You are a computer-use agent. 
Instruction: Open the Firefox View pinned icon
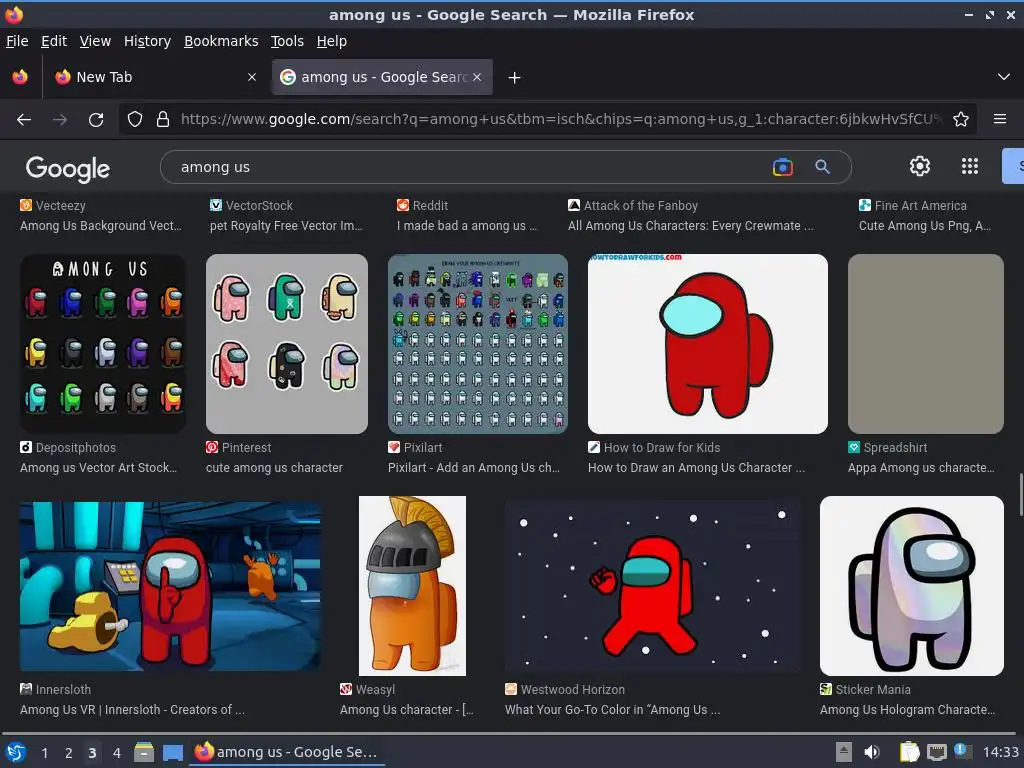point(20,77)
